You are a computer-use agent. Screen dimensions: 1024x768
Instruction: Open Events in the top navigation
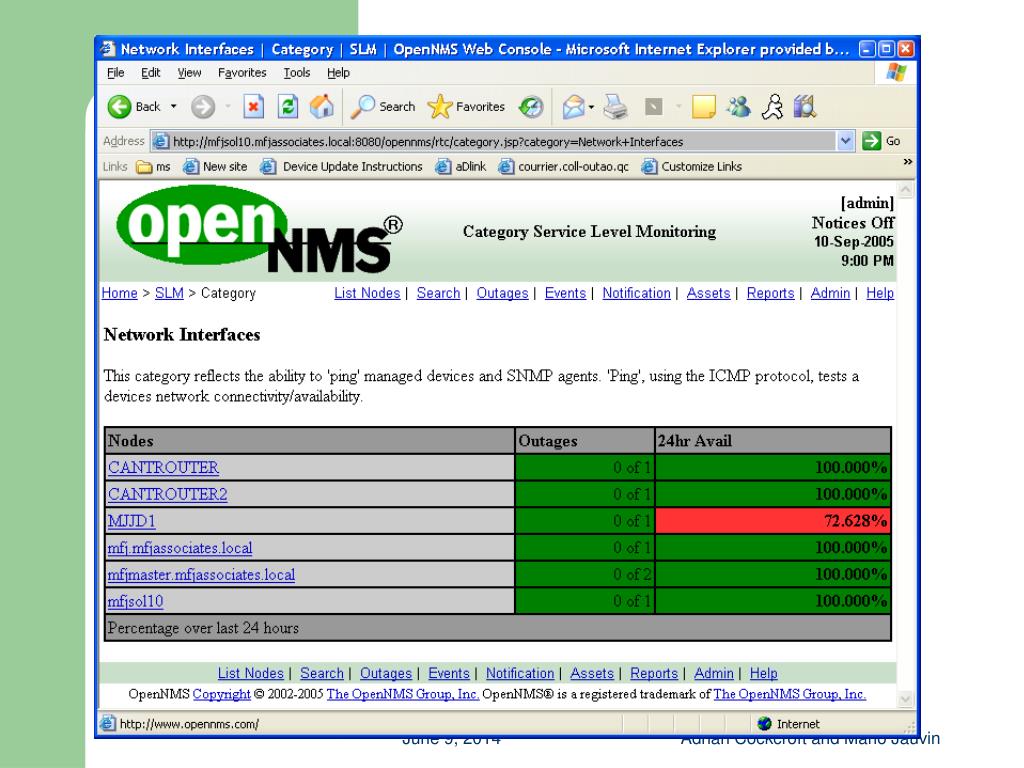pos(566,293)
